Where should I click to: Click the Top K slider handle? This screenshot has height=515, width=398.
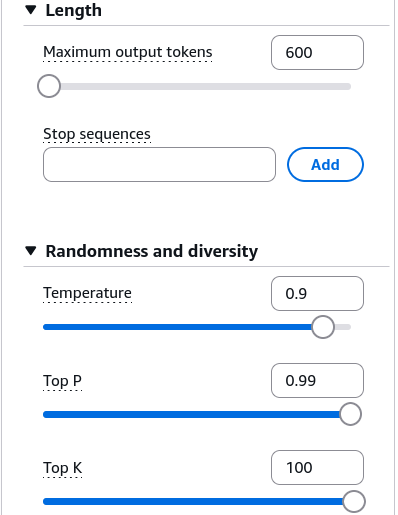tap(354, 501)
